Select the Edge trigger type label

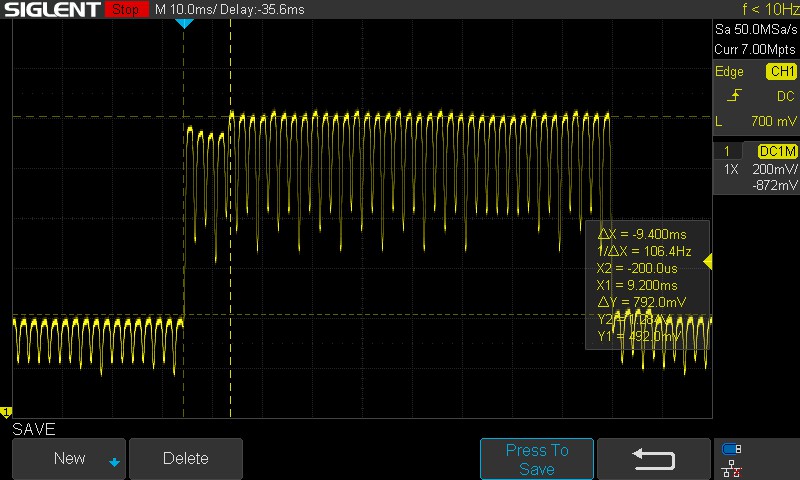tap(729, 71)
